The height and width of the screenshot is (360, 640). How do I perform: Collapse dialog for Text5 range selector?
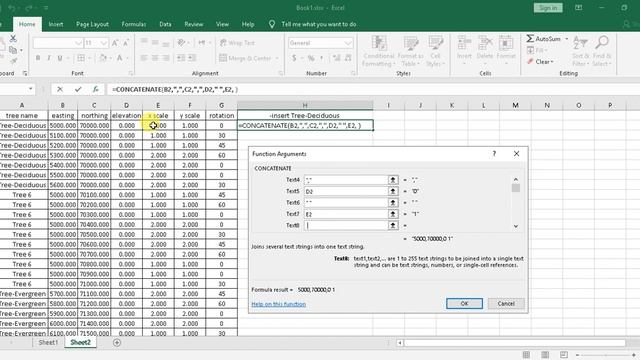pyautogui.click(x=393, y=191)
